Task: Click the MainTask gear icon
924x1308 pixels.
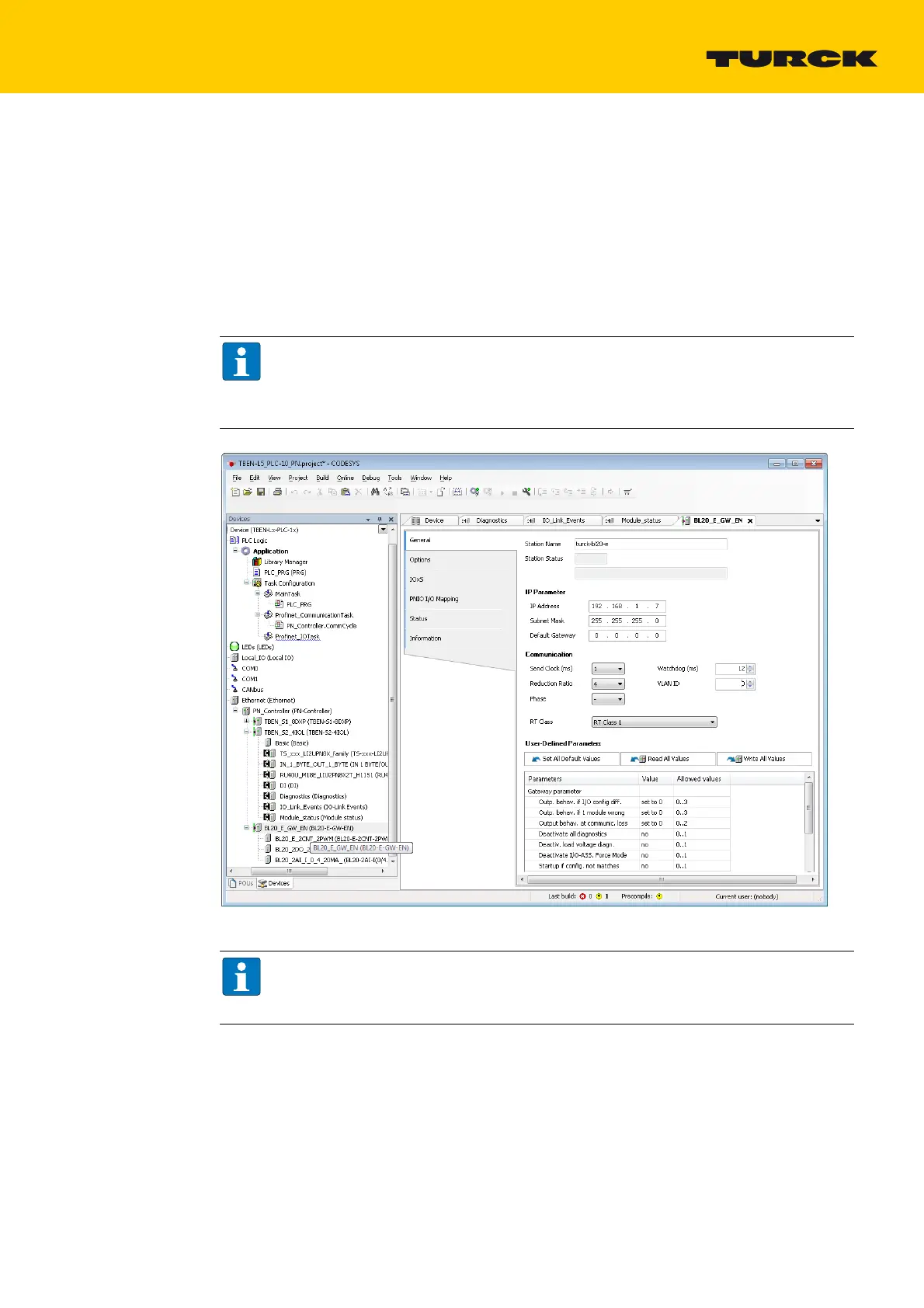Action: point(268,593)
